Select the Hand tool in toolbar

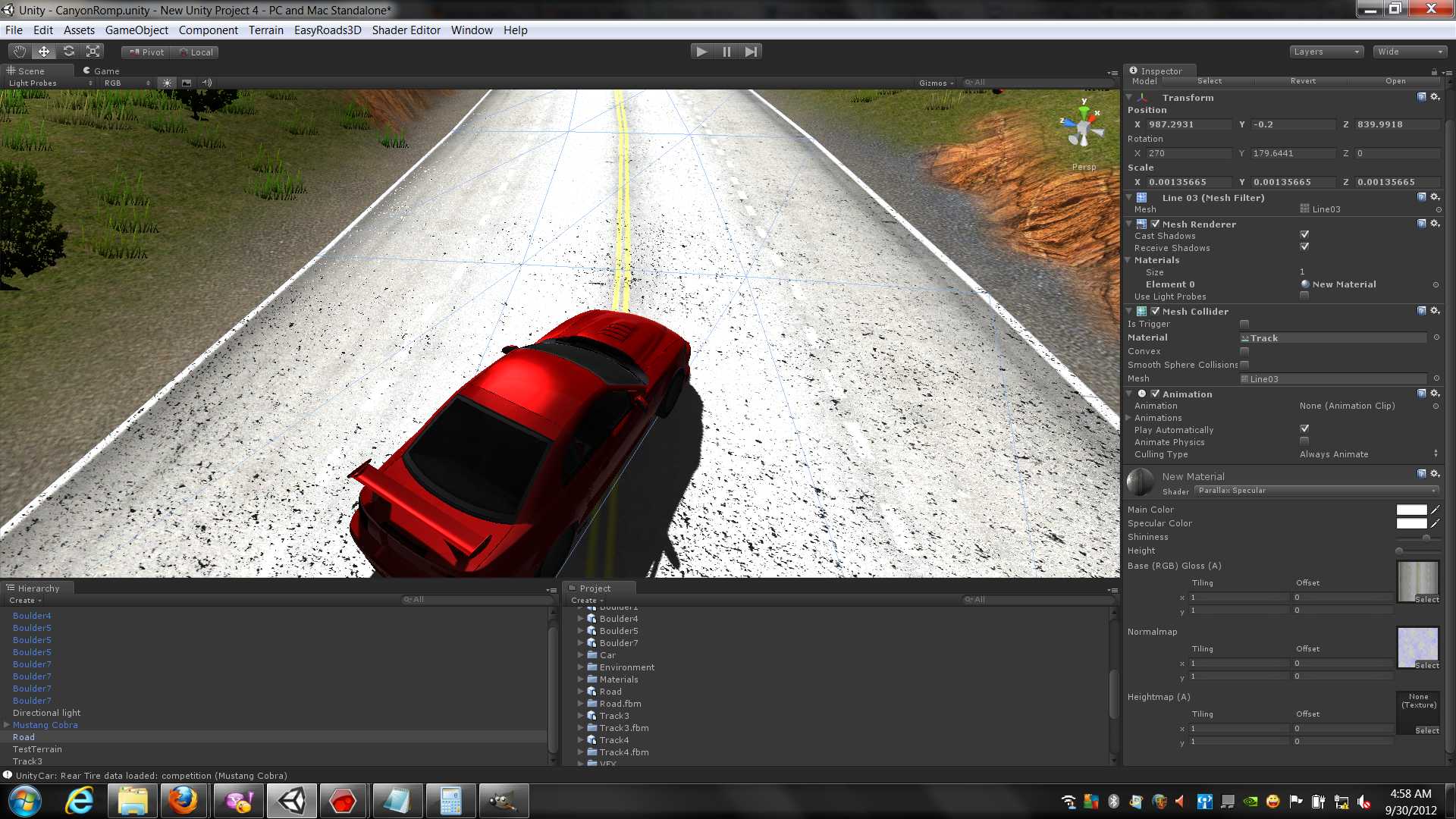click(19, 52)
